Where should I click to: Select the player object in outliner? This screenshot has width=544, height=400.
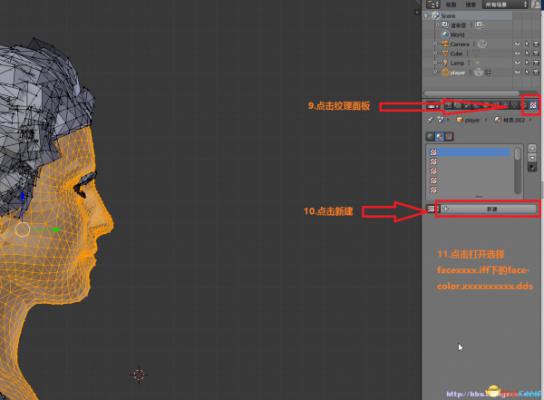(457, 73)
